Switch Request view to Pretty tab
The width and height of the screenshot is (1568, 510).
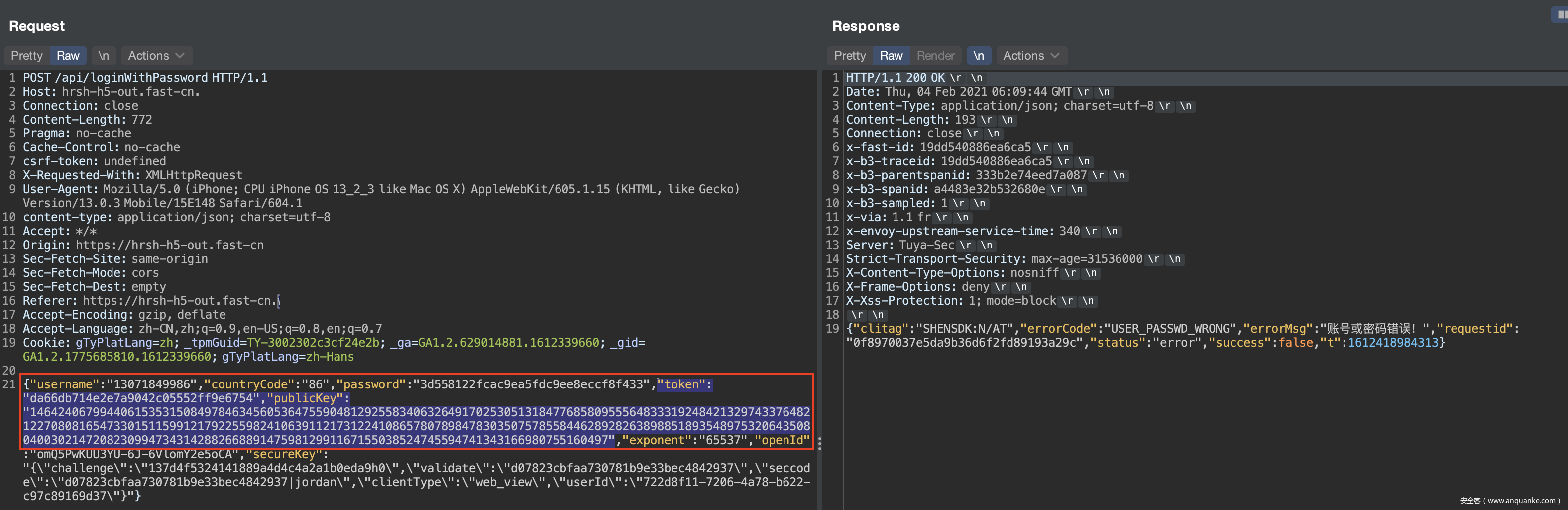point(27,55)
